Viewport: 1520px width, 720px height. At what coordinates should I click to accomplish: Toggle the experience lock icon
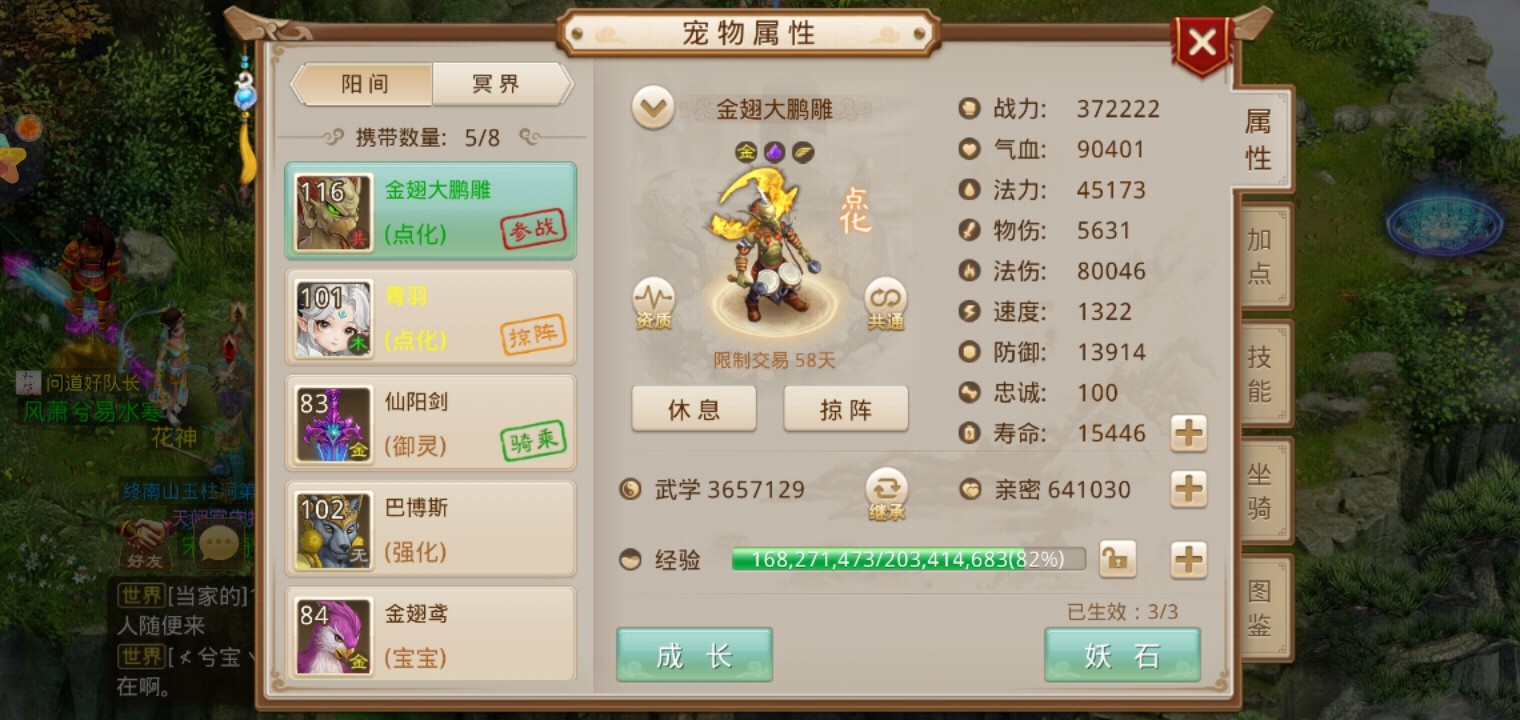coord(1117,560)
